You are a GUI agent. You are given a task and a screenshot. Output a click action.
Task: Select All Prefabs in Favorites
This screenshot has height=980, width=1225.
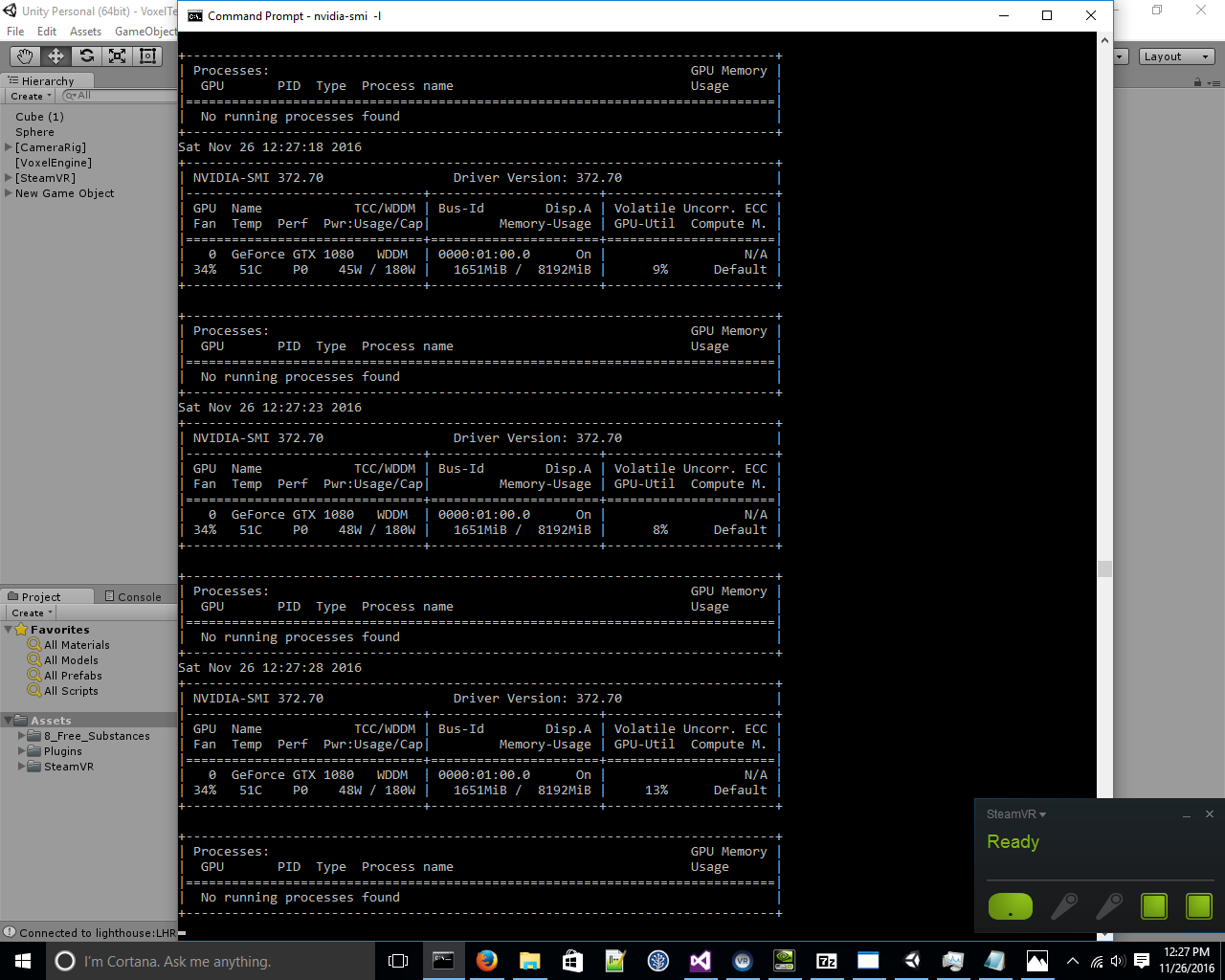pyautogui.click(x=73, y=676)
